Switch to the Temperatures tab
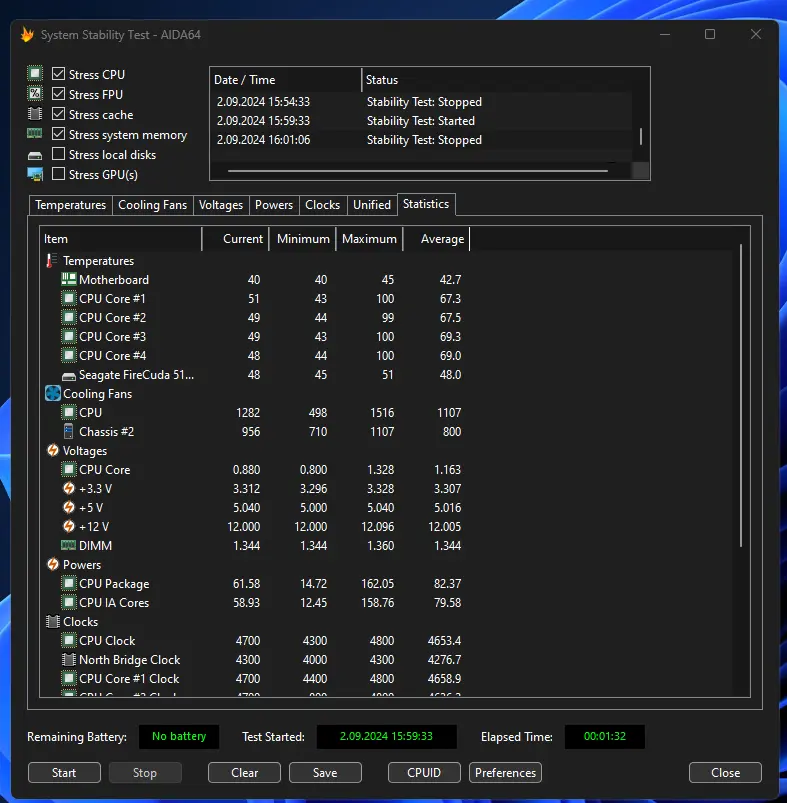 point(71,205)
